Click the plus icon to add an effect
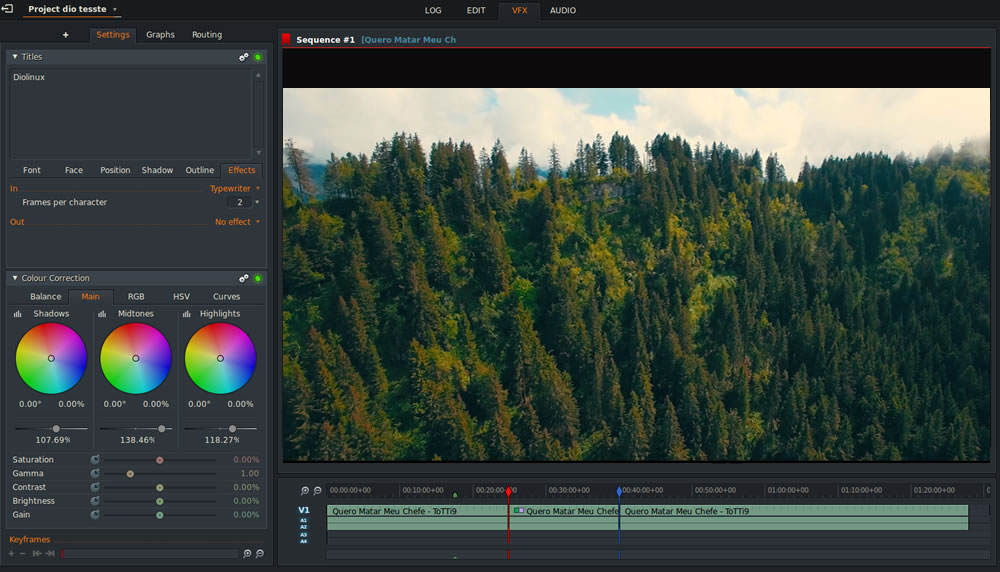The height and width of the screenshot is (572, 1000). tap(66, 35)
